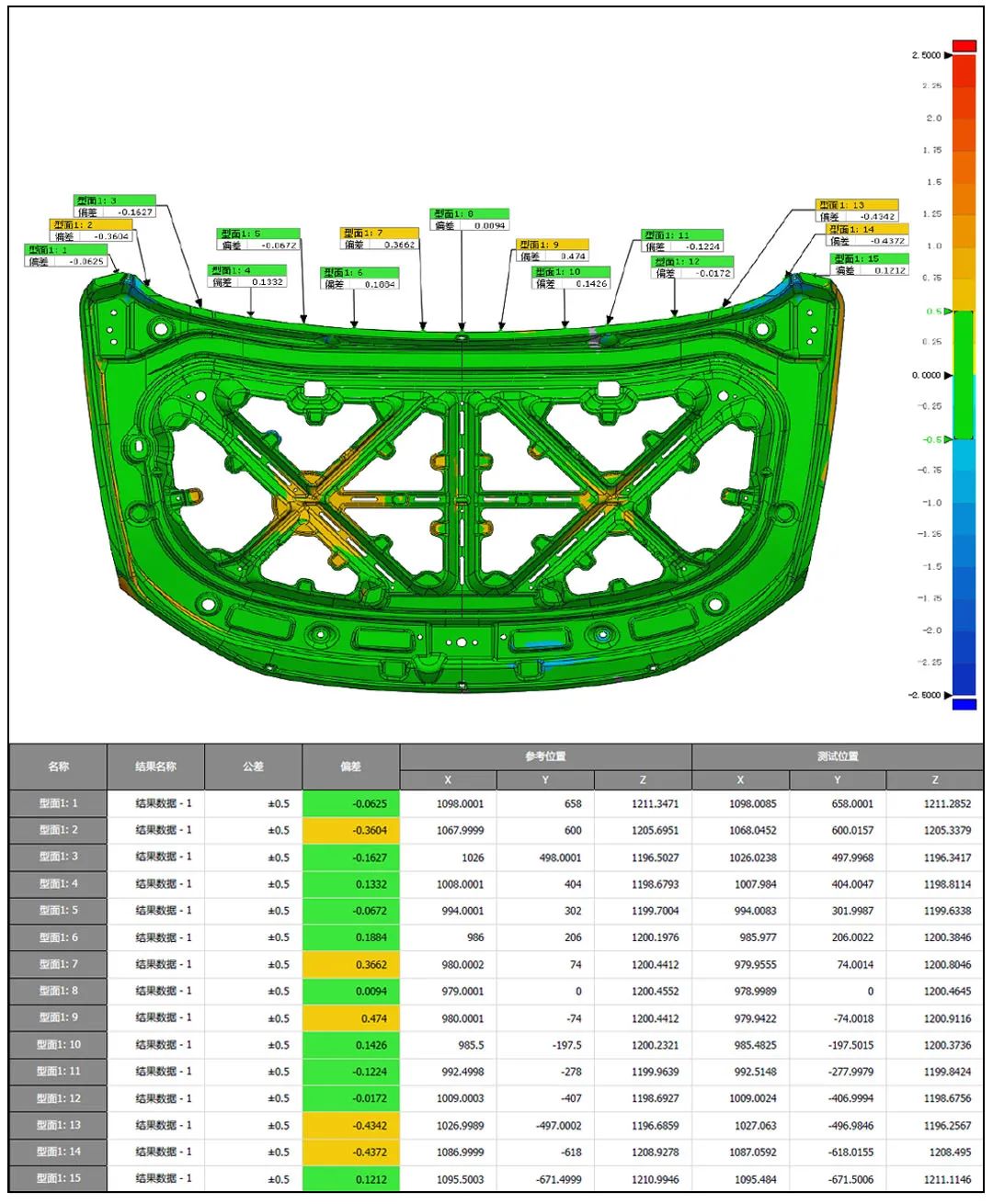Select yellow callout label 型面1: 7 on model

click(380, 233)
